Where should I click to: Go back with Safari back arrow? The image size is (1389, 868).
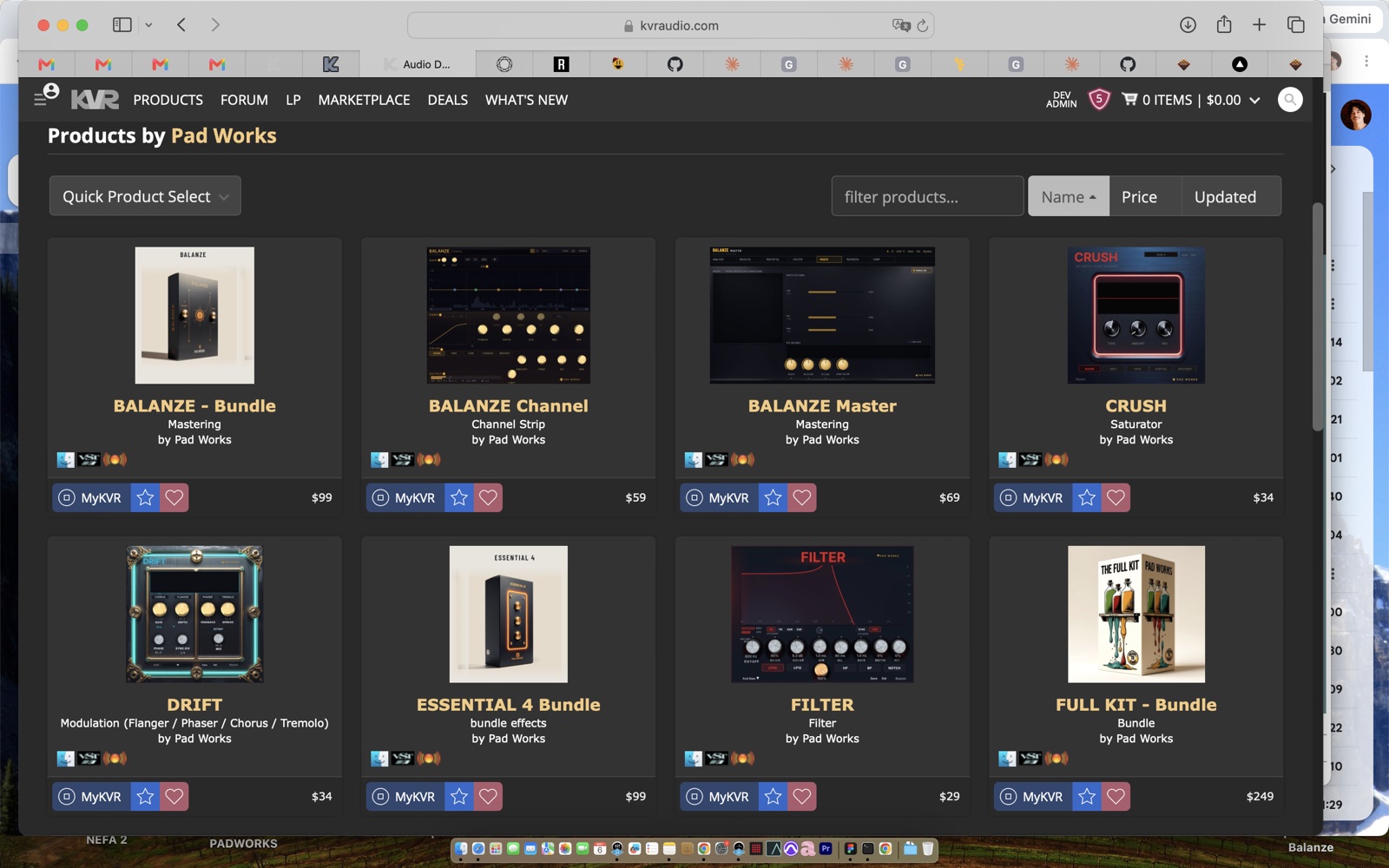point(181,25)
